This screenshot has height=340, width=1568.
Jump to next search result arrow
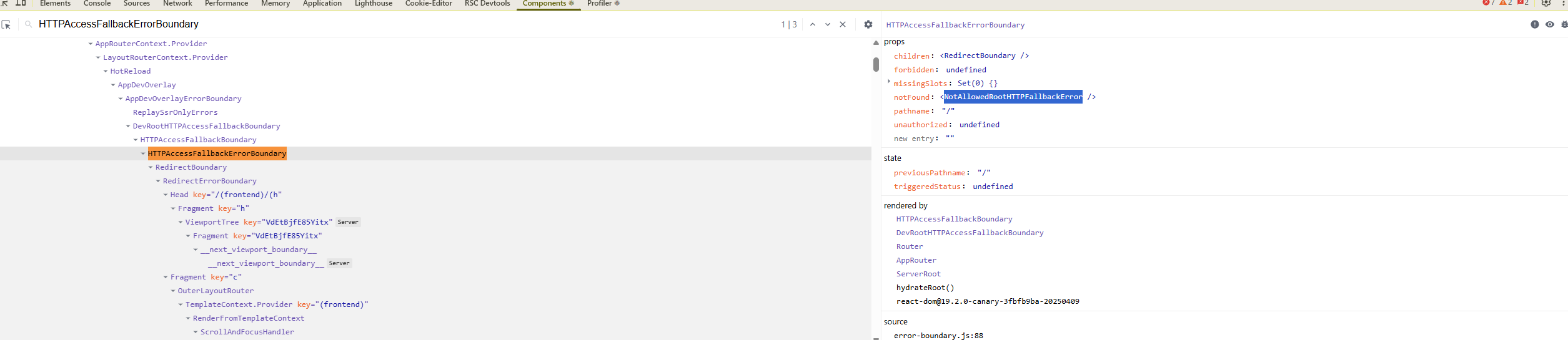(x=827, y=24)
